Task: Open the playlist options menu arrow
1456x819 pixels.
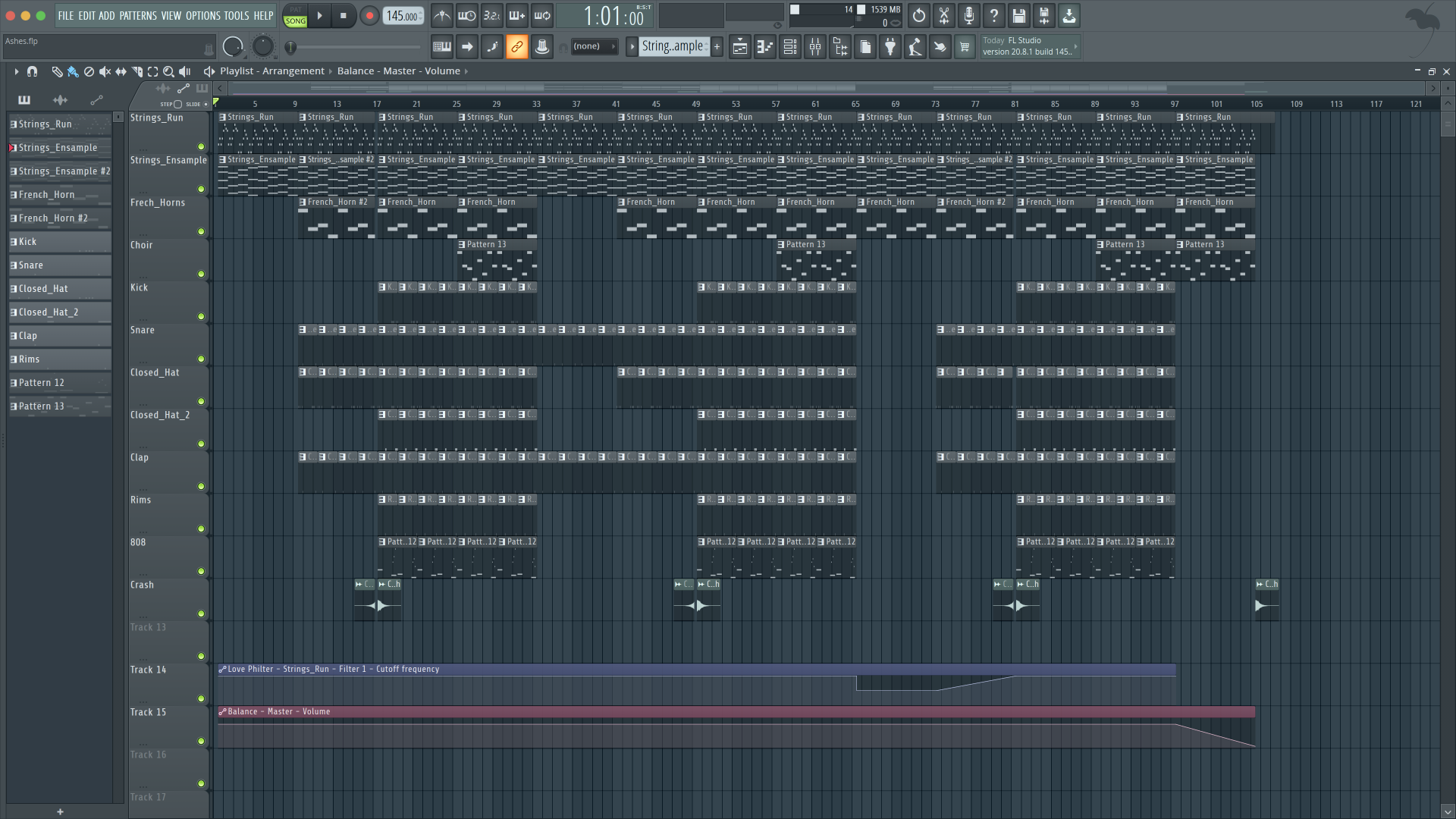Action: (x=16, y=71)
